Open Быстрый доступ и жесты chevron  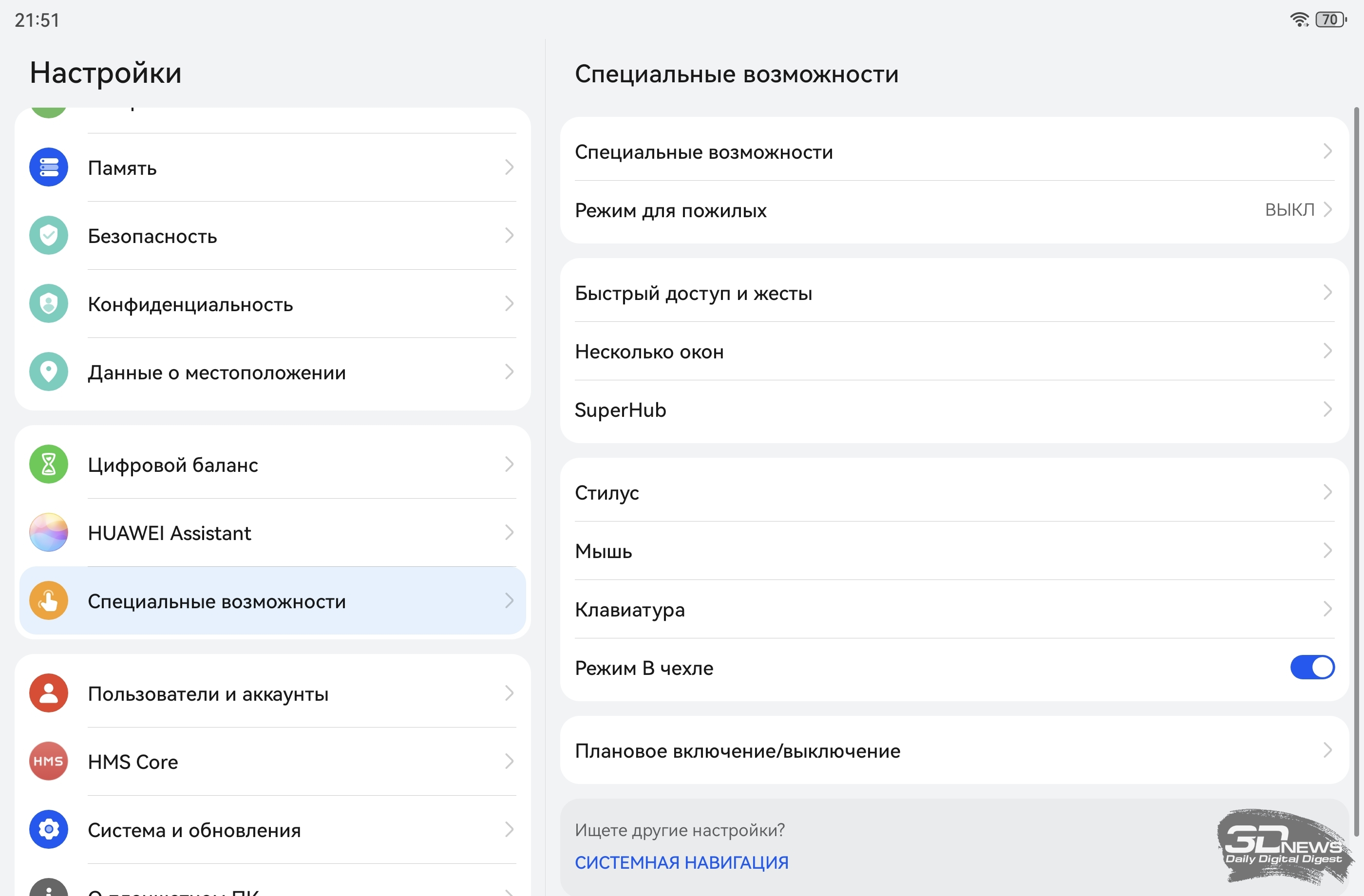coord(1327,293)
